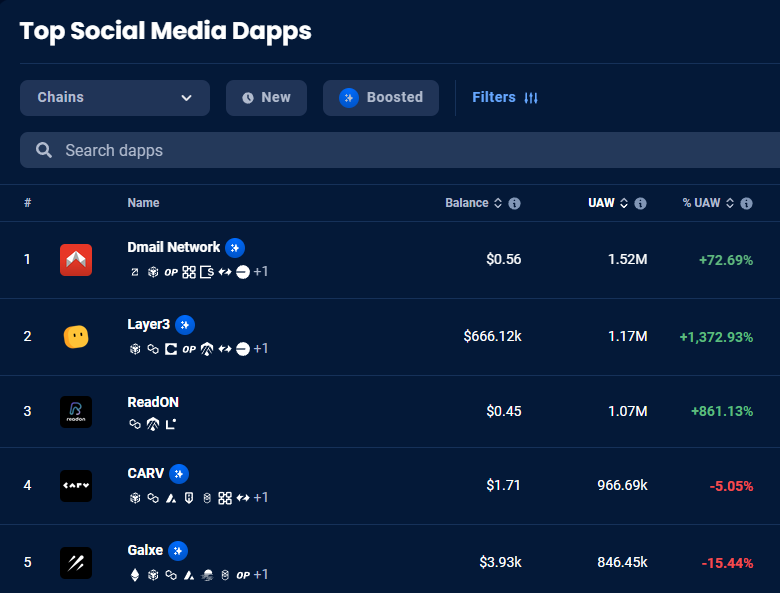Click the Search dapps input field
The height and width of the screenshot is (593, 780).
pos(400,150)
